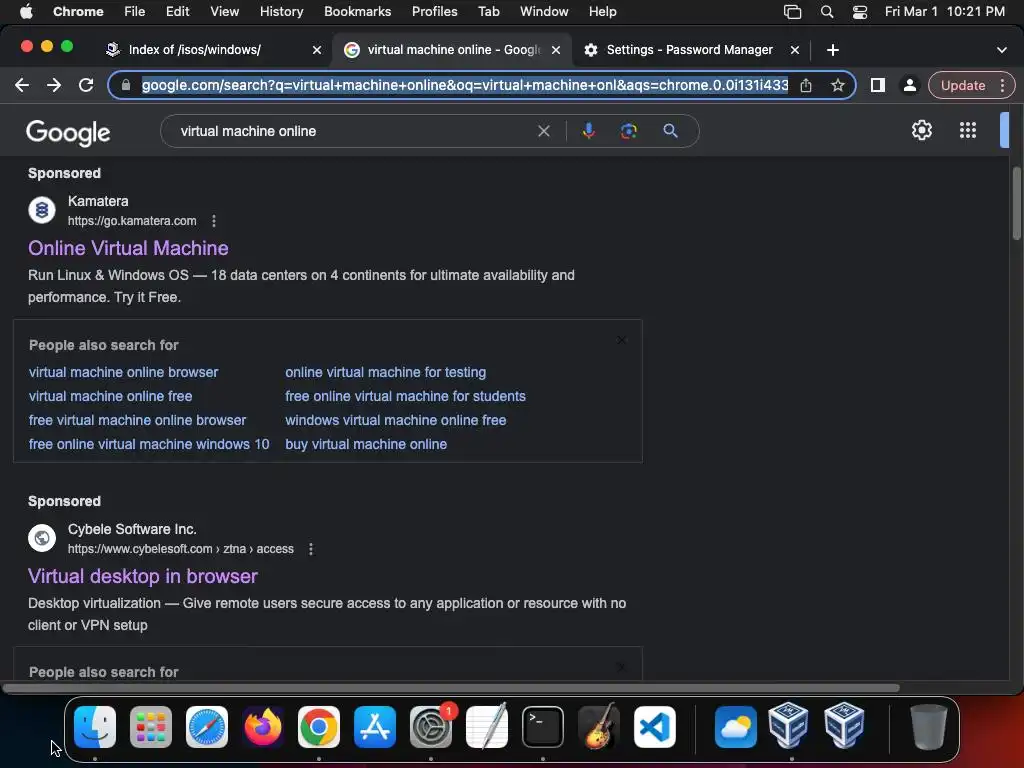
Task: Go back with the browser back arrow
Action: pyautogui.click(x=22, y=86)
